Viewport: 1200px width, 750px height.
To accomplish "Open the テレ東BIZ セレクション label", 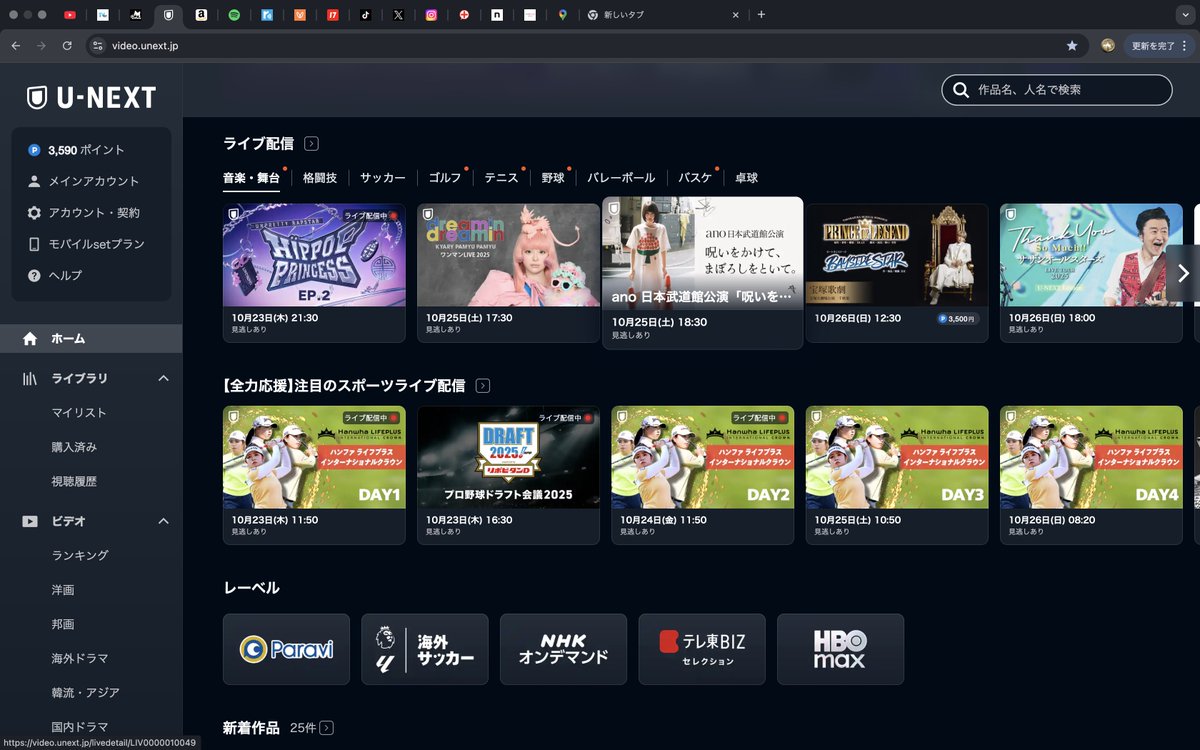I will point(702,649).
